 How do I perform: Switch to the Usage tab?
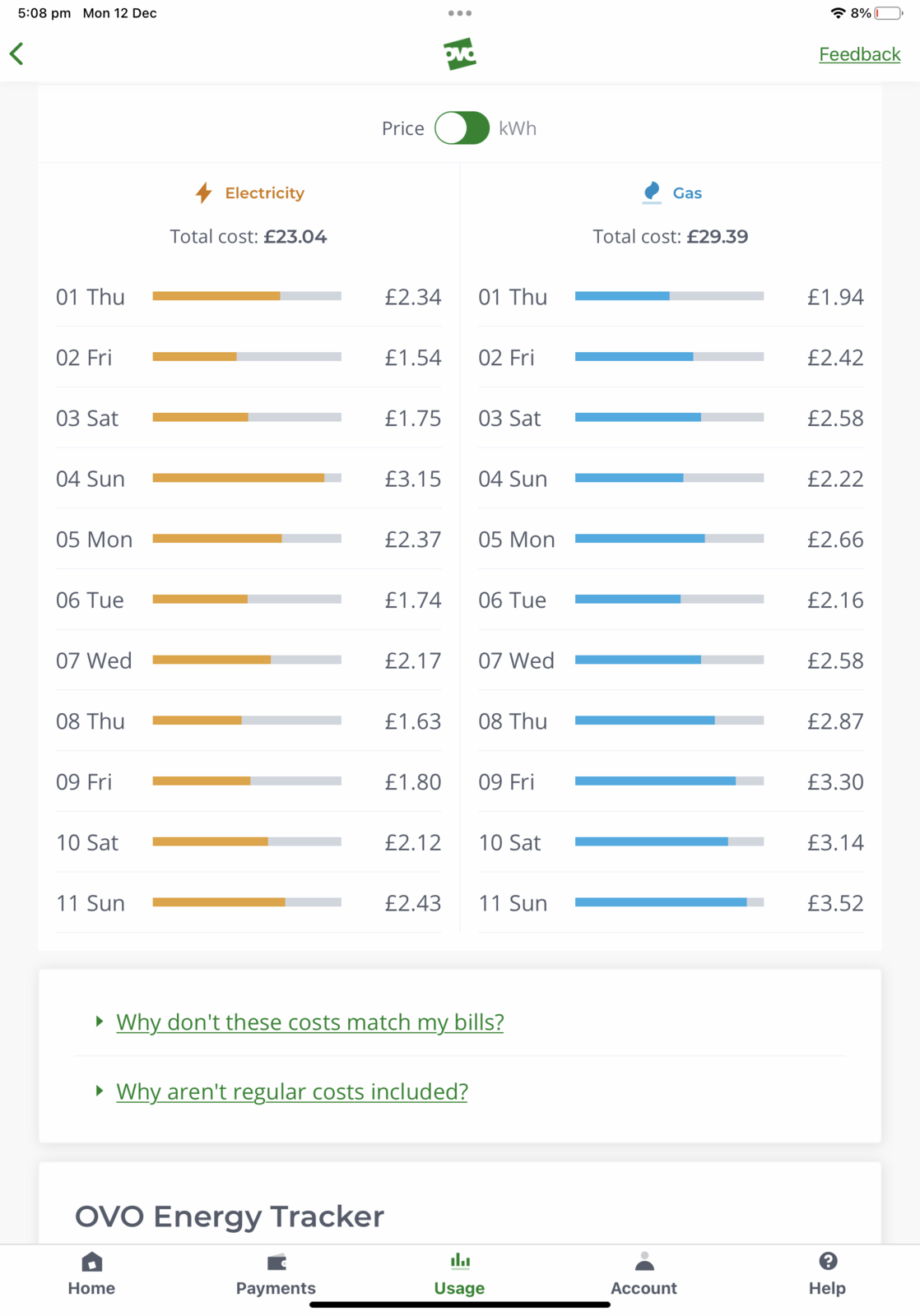tap(459, 1273)
